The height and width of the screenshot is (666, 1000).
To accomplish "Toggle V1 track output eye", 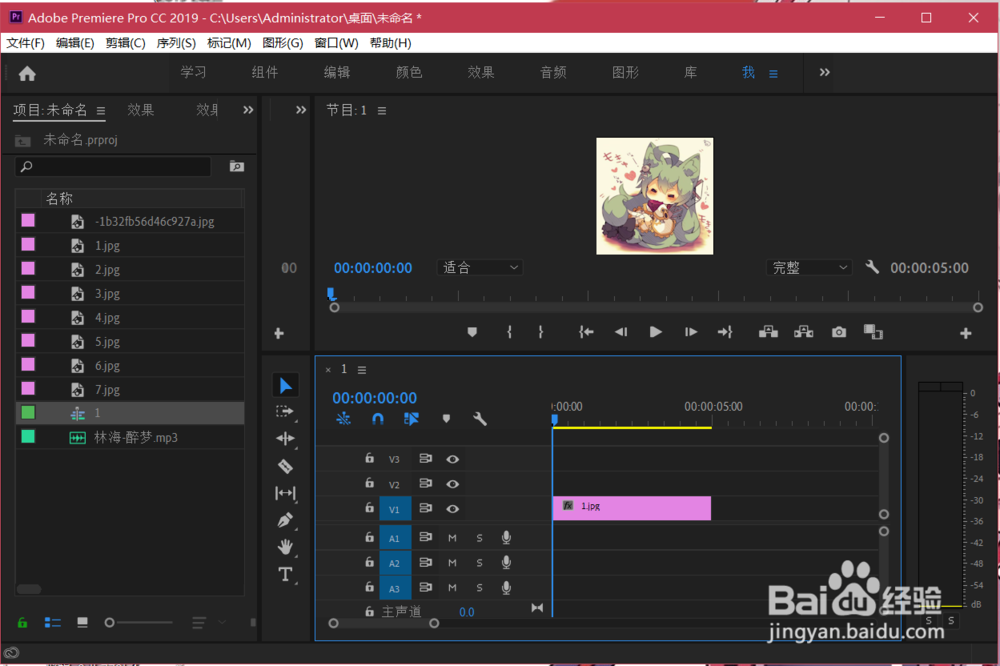I will point(452,509).
